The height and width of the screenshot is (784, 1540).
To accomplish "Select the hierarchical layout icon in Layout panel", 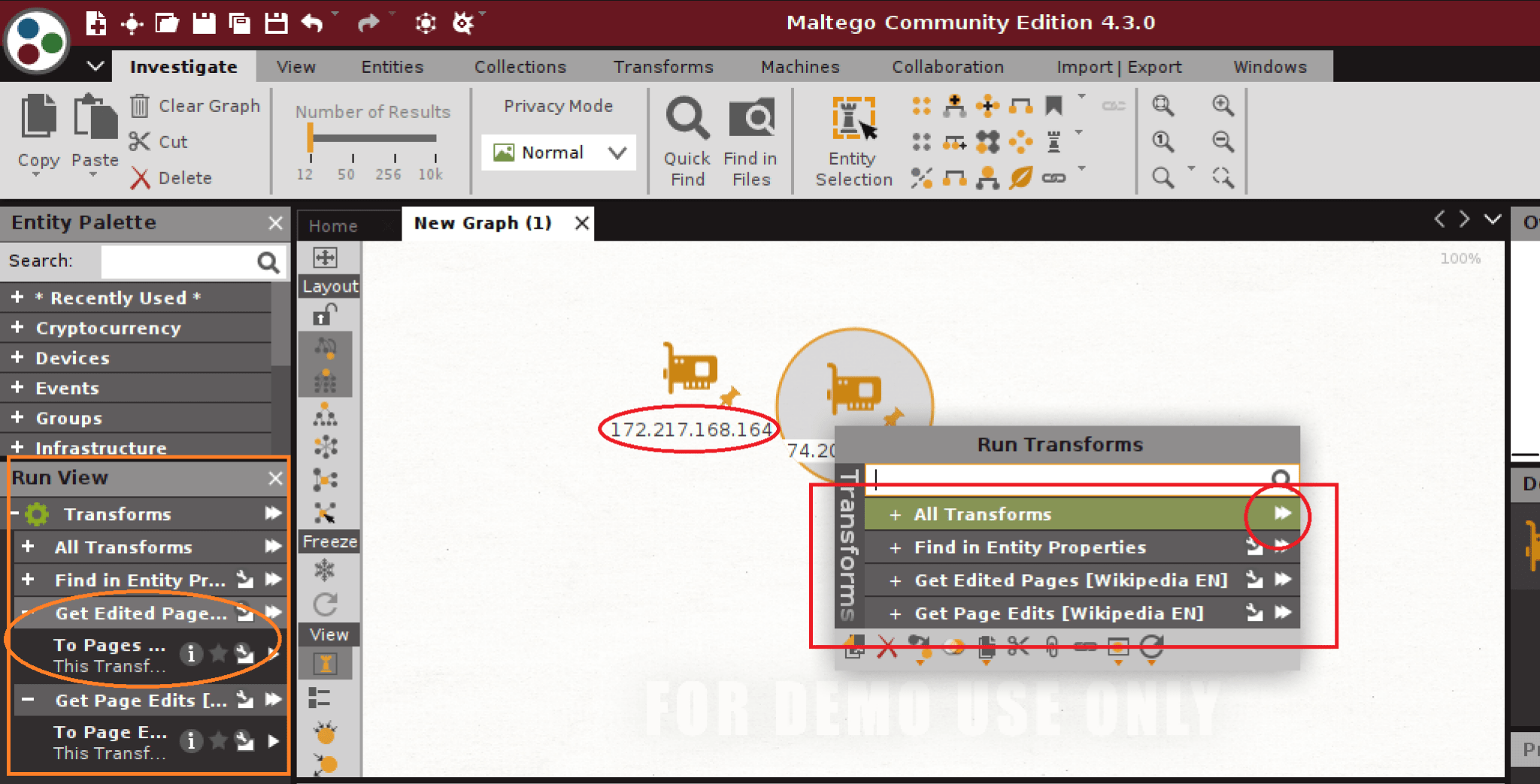I will pos(325,414).
